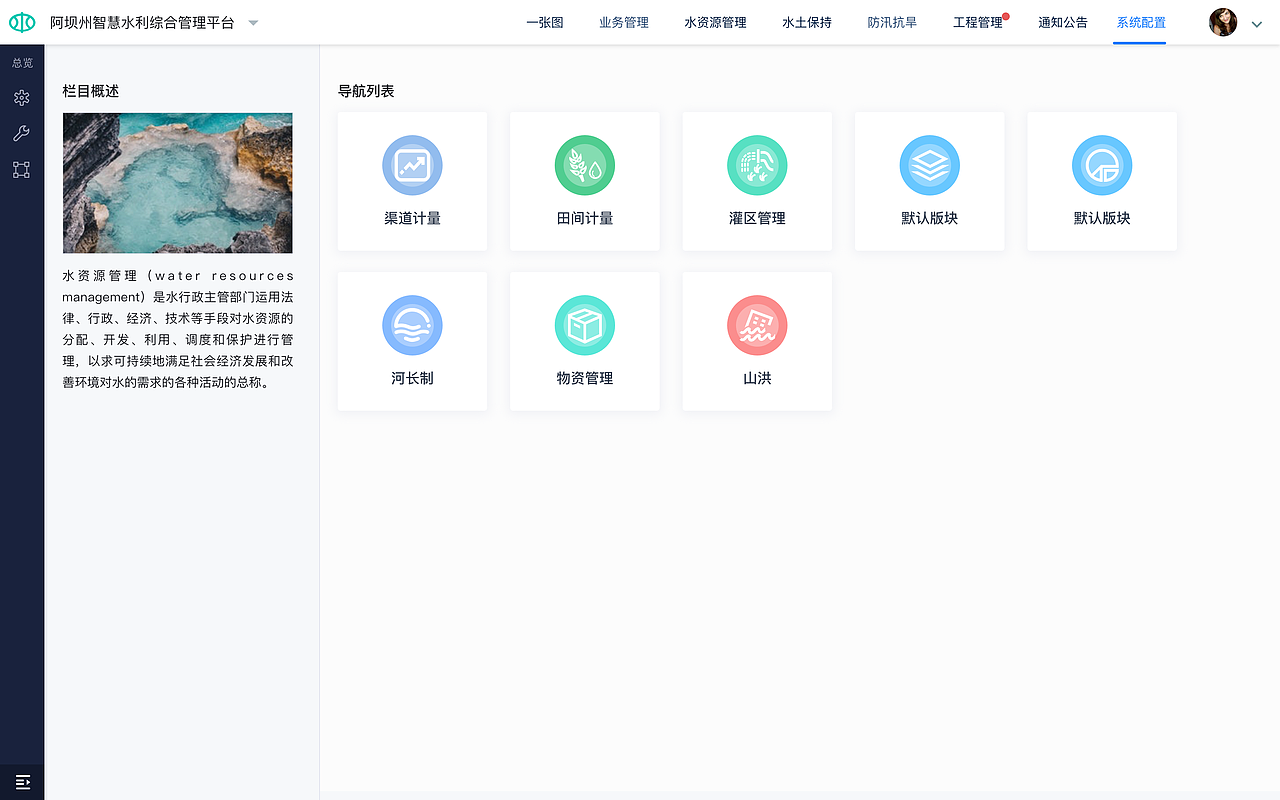
Task: Click the pie icon on second 默认版块 card
Action: click(x=1101, y=165)
